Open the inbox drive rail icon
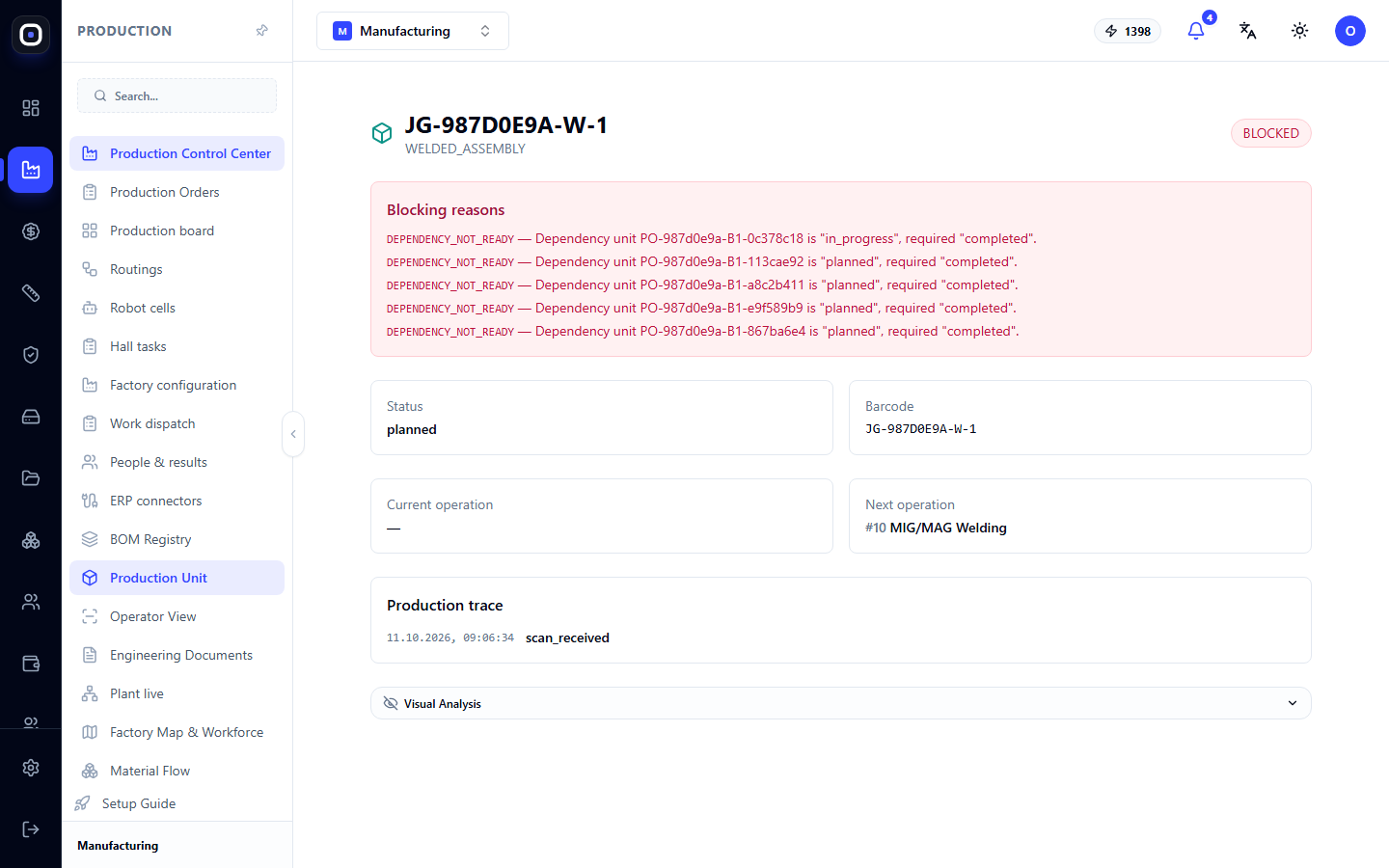The image size is (1389, 868). (x=31, y=417)
